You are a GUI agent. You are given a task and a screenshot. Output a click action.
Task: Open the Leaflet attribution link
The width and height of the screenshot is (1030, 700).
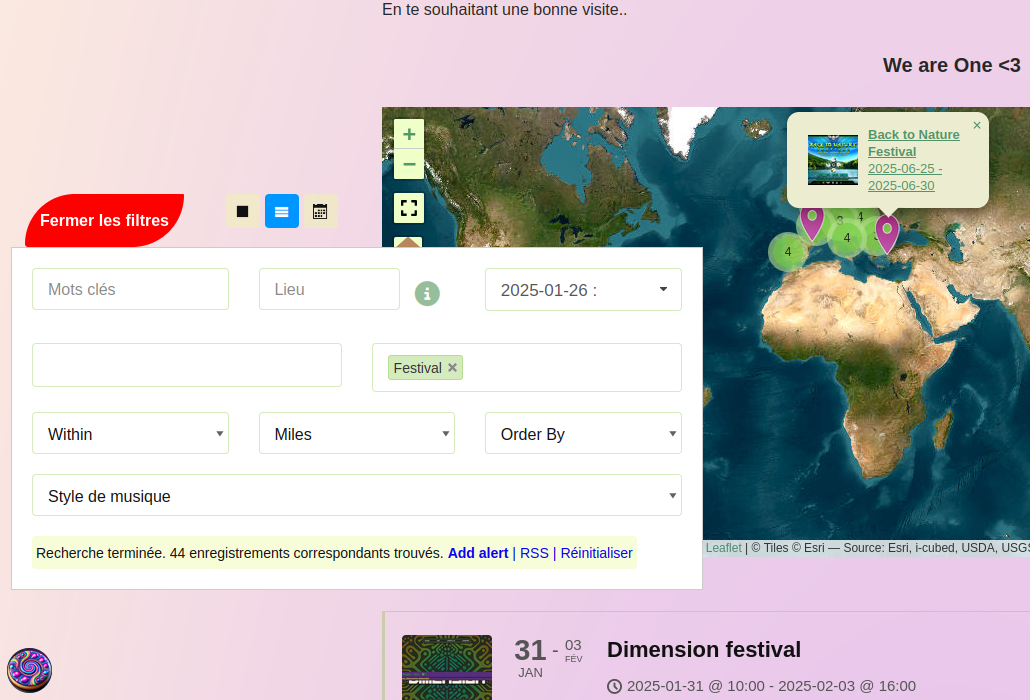tap(723, 548)
